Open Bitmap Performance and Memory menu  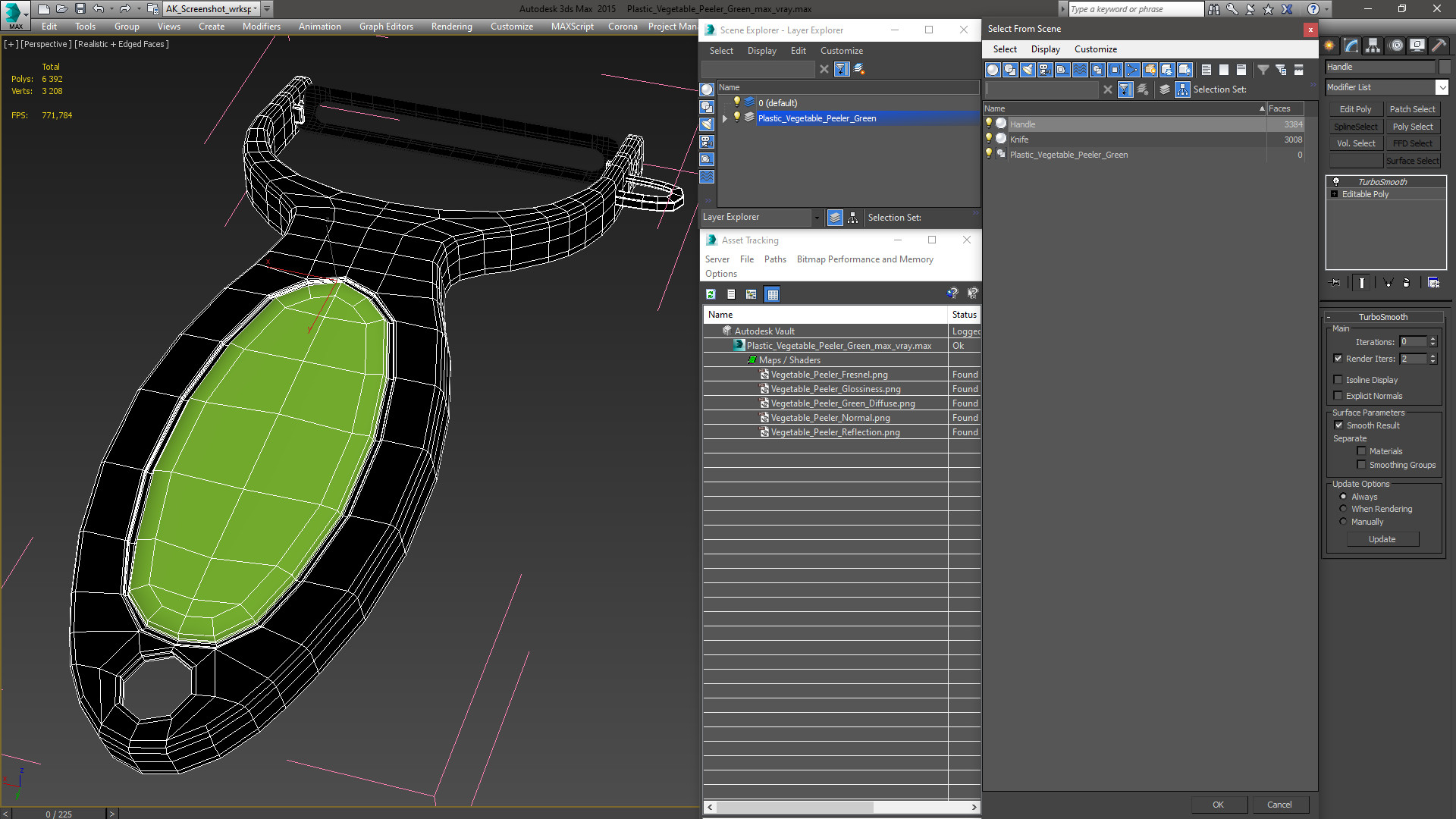pyautogui.click(x=864, y=259)
